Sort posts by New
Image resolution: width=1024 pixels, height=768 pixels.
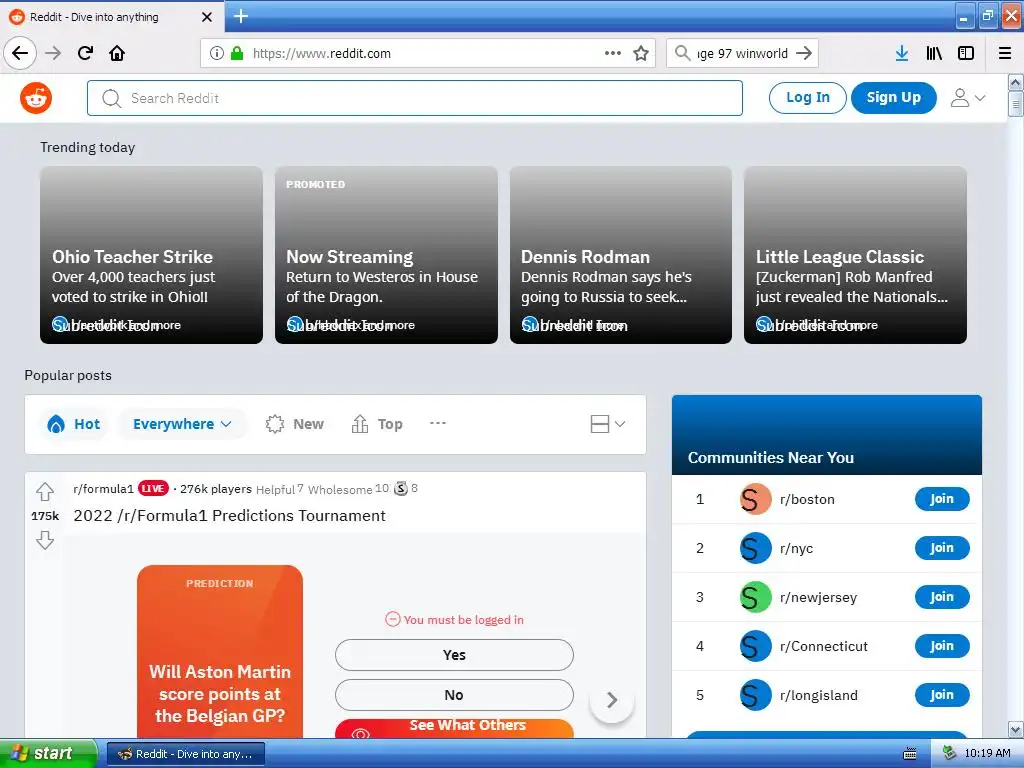[295, 424]
